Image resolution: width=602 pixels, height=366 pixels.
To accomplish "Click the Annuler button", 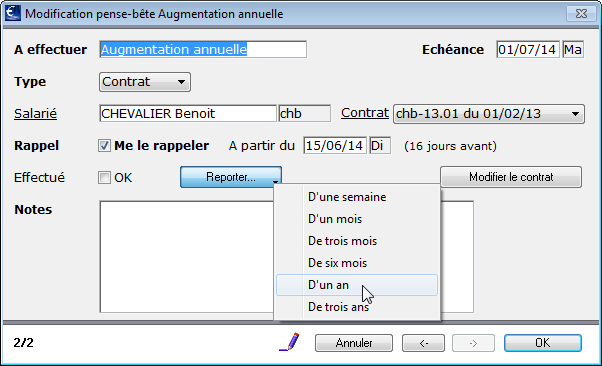I will click(354, 343).
